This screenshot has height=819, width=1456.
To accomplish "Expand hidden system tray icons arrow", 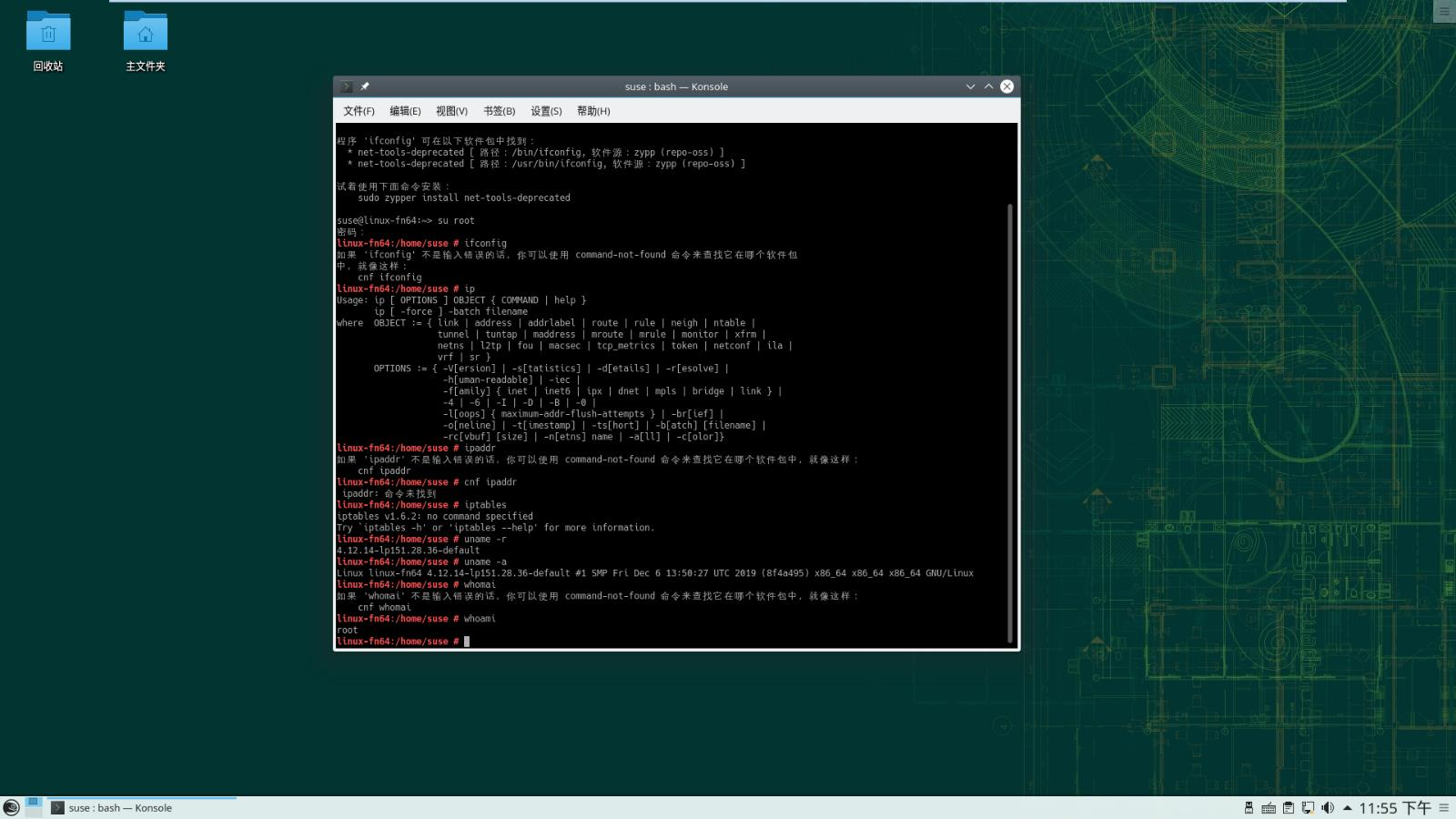I will pos(1349,807).
